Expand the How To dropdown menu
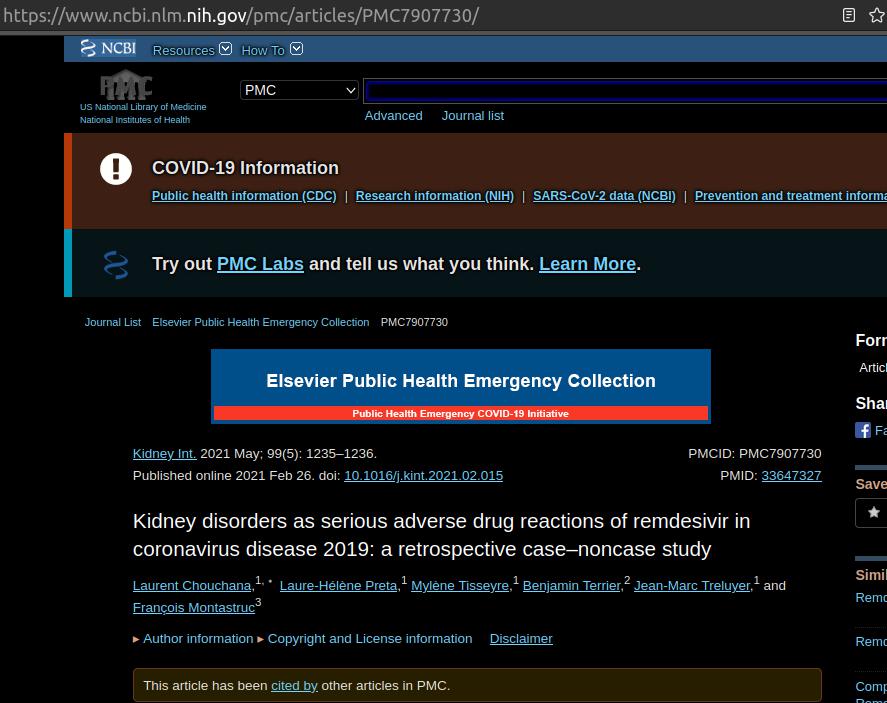Viewport: 887px width, 703px height. pos(272,50)
